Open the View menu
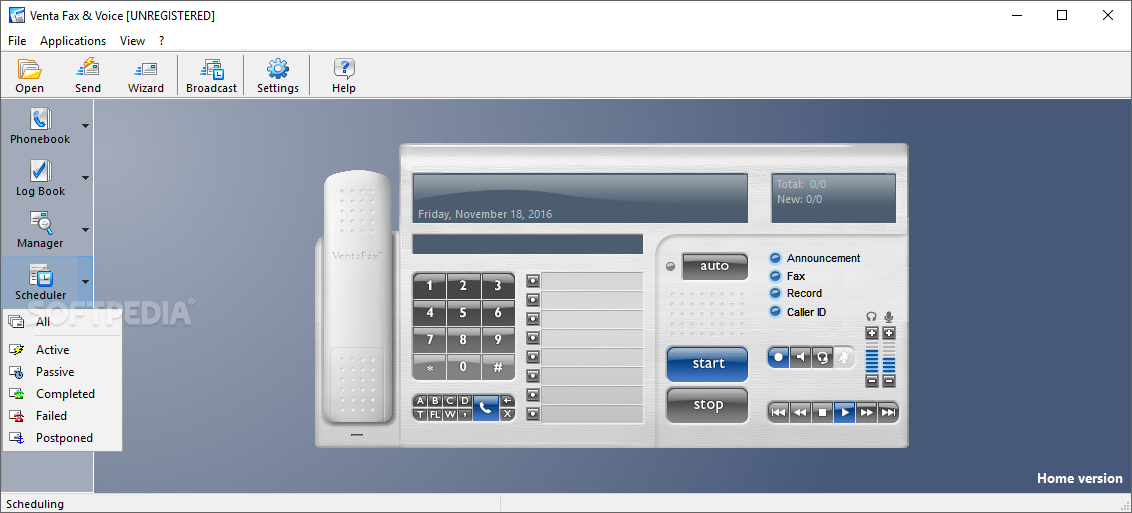The width and height of the screenshot is (1132, 513). coord(132,41)
